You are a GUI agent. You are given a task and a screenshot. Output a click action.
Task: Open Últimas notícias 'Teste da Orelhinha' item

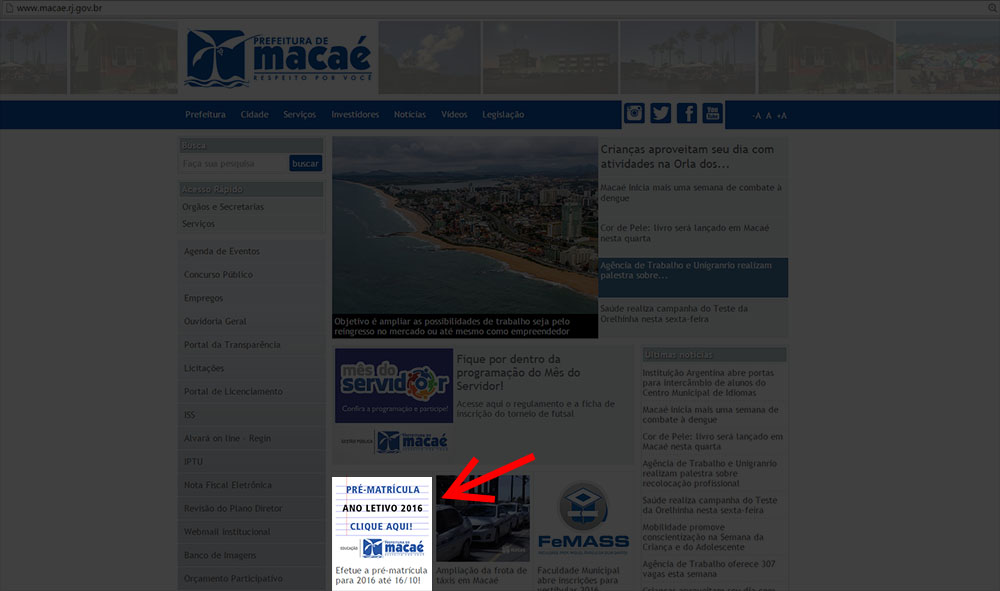coord(710,505)
